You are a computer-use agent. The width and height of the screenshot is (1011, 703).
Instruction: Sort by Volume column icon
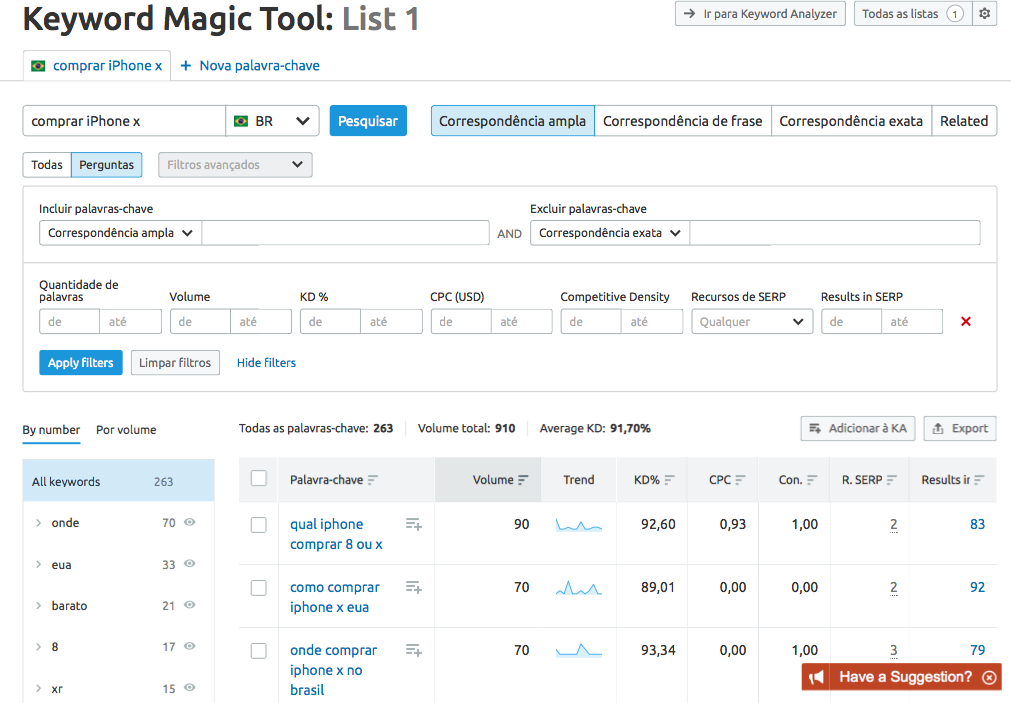tap(523, 480)
